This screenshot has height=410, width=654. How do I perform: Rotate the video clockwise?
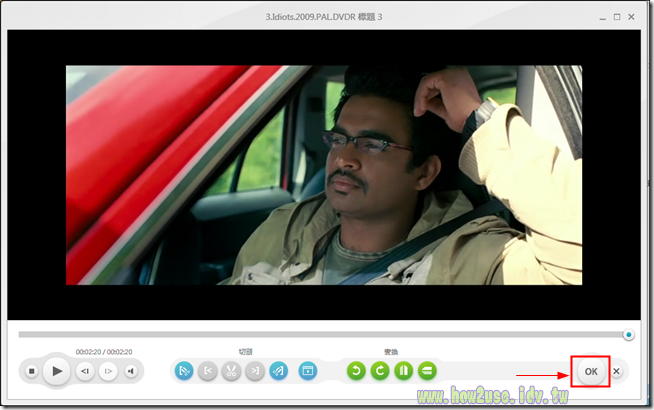380,371
